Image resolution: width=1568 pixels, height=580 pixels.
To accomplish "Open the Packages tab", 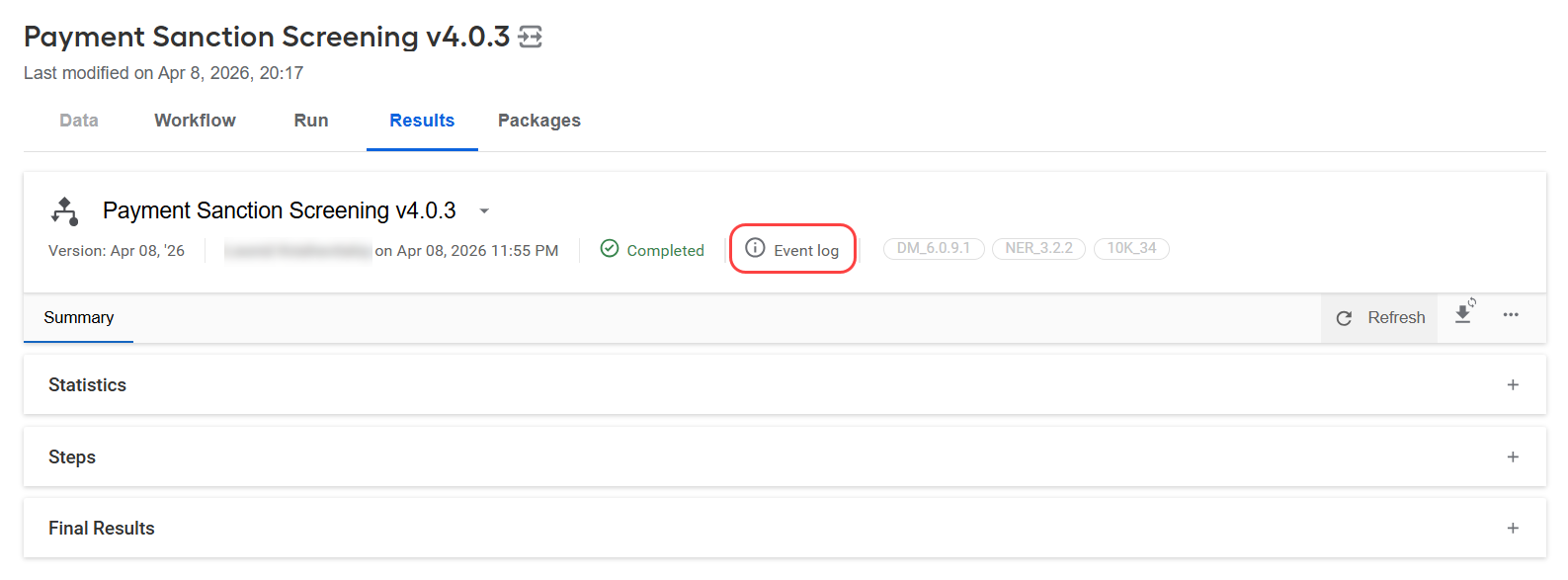I will 539,121.
